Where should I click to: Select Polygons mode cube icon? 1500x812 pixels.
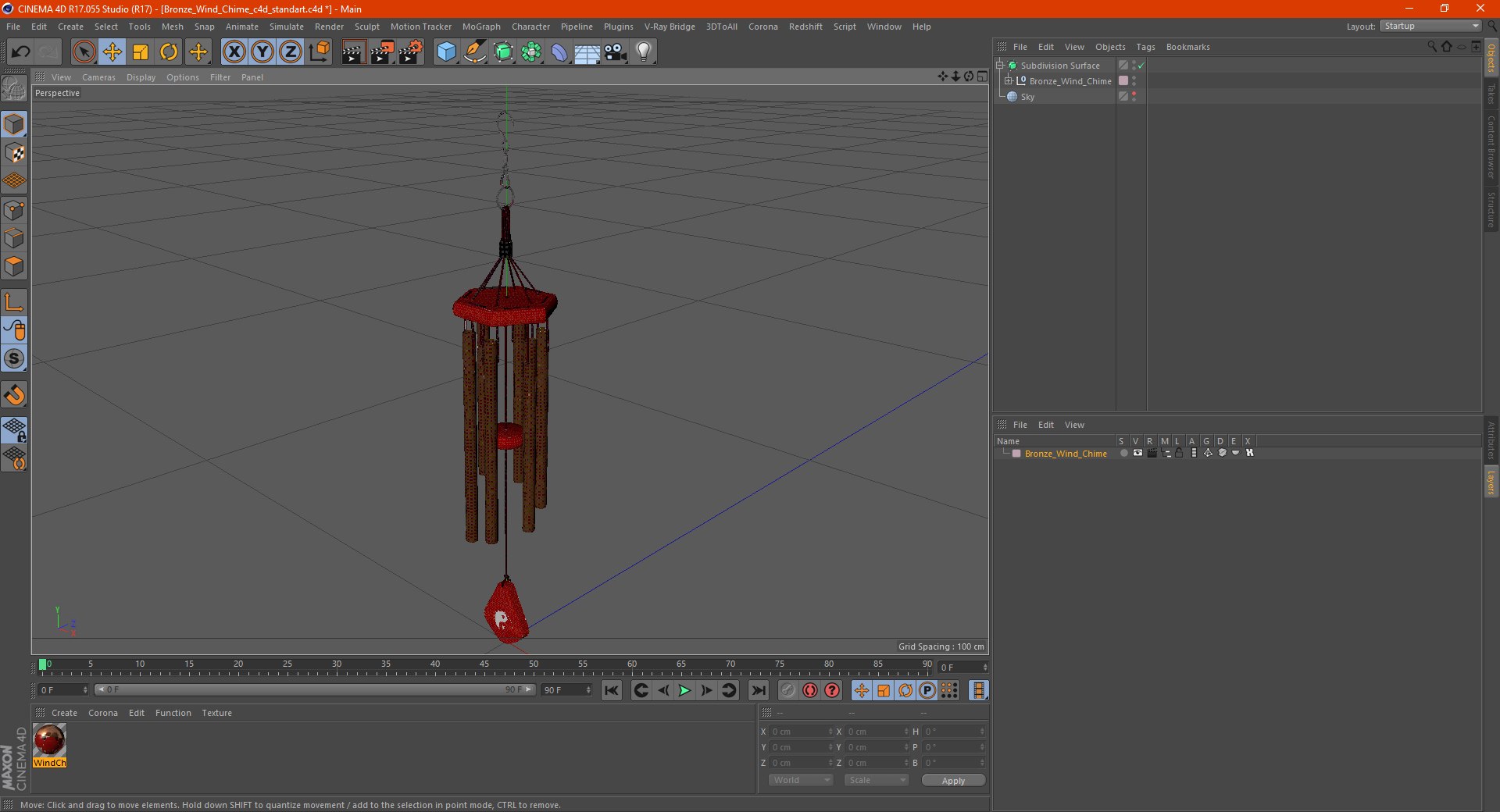(14, 266)
